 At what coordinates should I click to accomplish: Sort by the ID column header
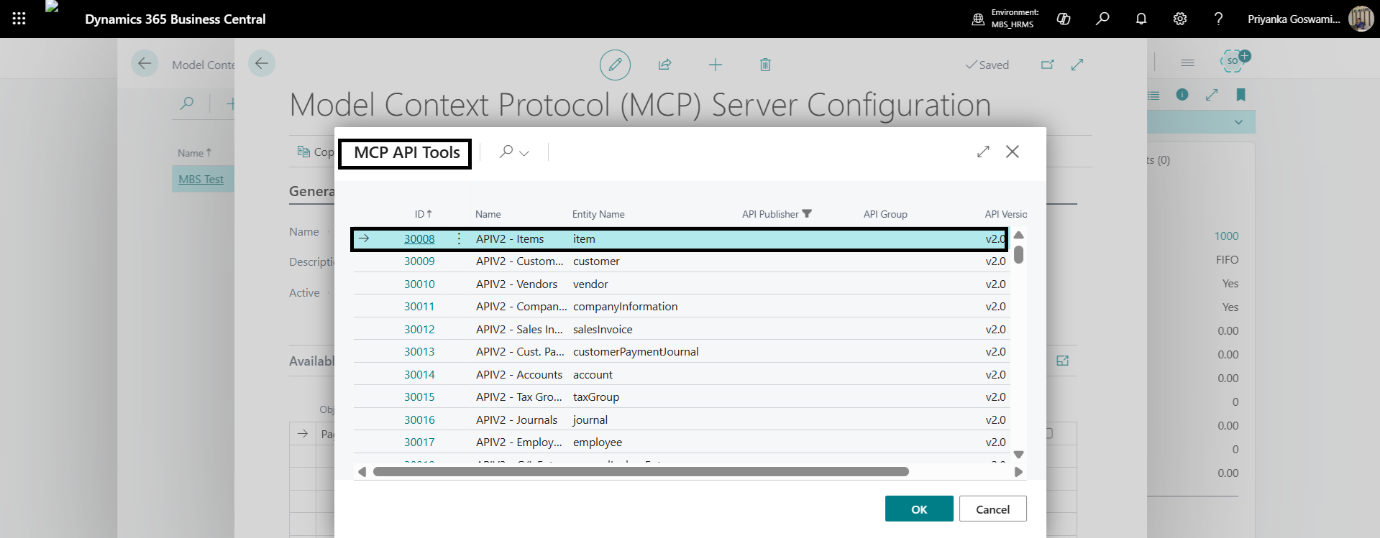click(423, 214)
